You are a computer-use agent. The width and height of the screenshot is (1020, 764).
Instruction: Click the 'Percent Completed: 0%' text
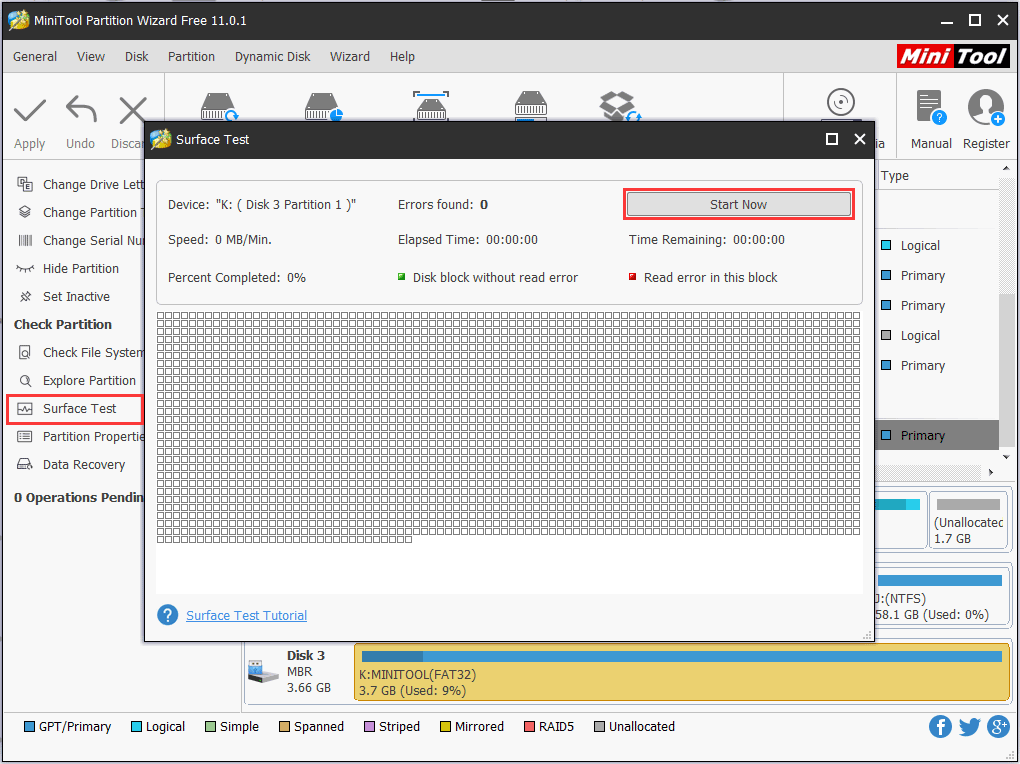(237, 278)
